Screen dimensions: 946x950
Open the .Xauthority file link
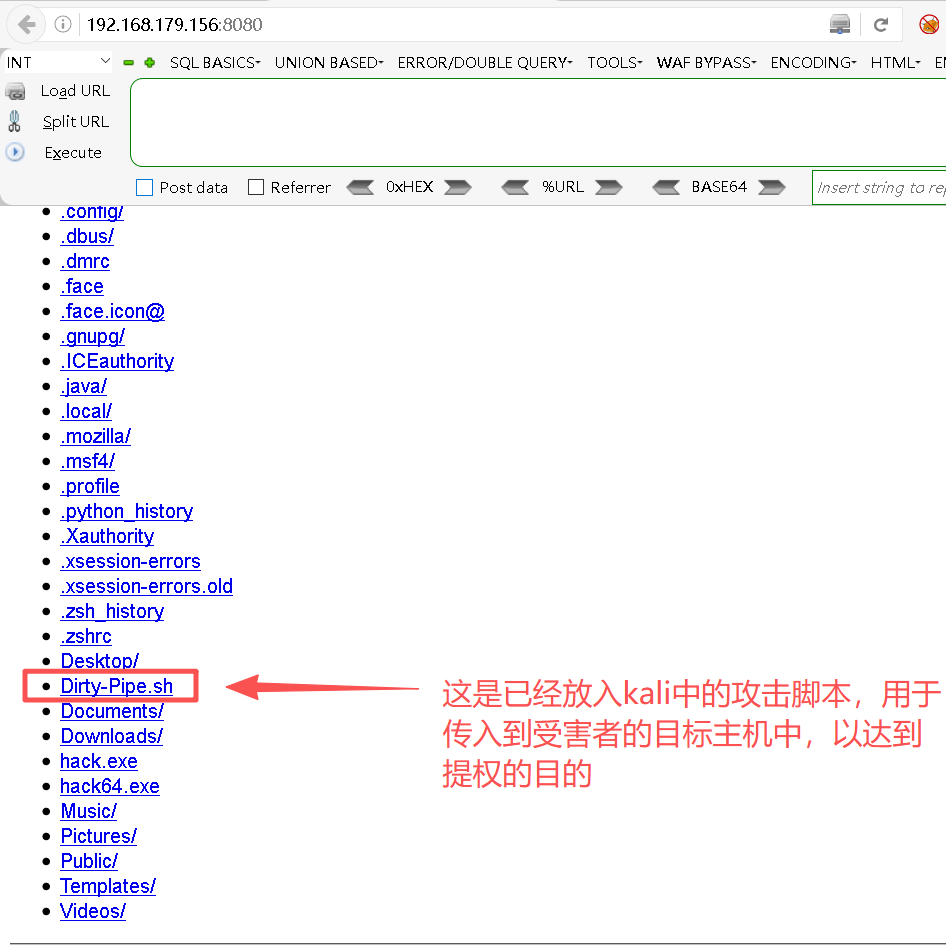click(107, 536)
